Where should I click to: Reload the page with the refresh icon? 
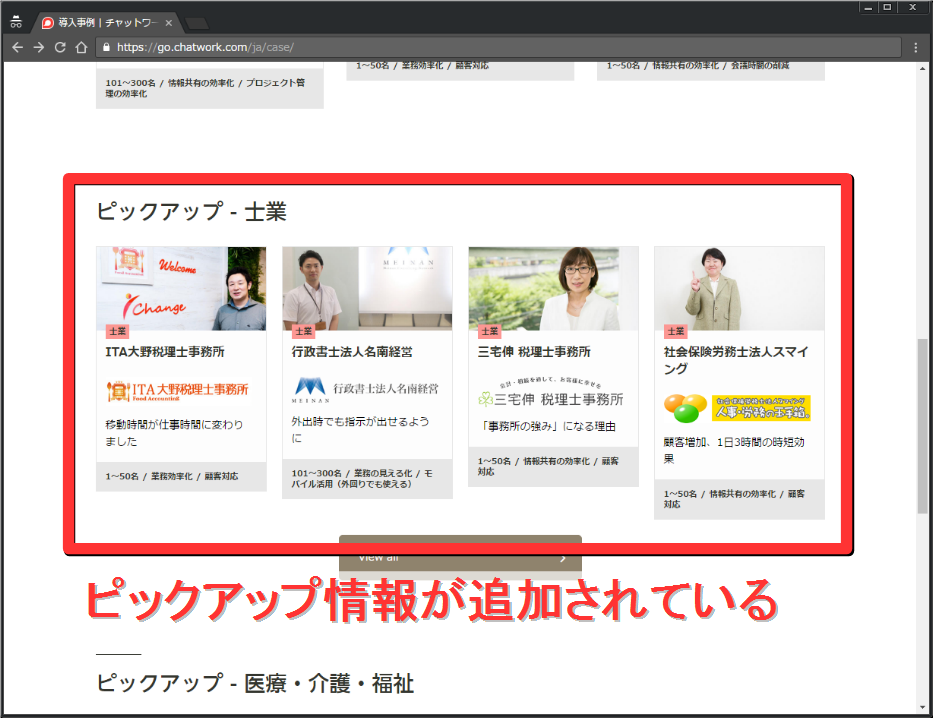60,48
